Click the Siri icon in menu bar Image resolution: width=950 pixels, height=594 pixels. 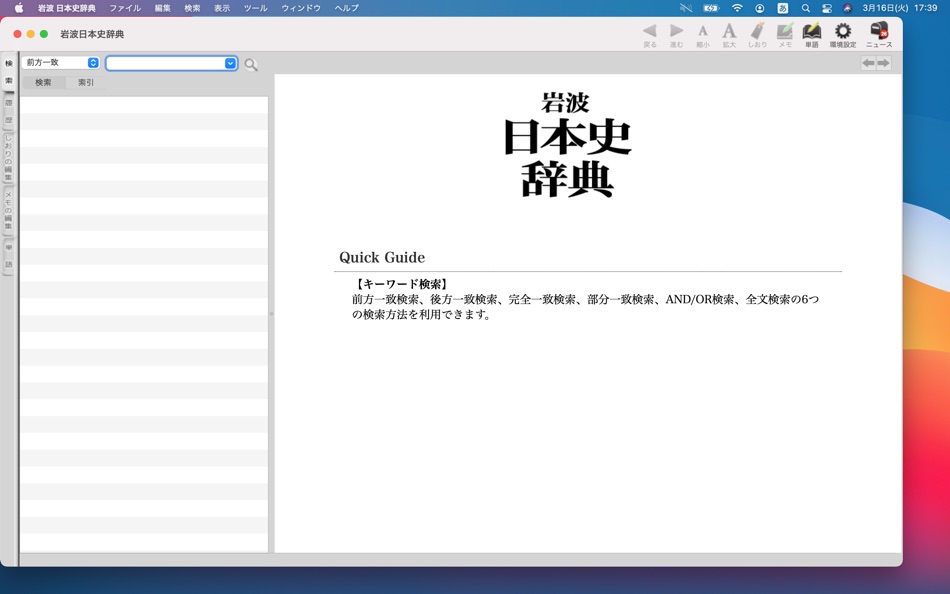tap(847, 8)
